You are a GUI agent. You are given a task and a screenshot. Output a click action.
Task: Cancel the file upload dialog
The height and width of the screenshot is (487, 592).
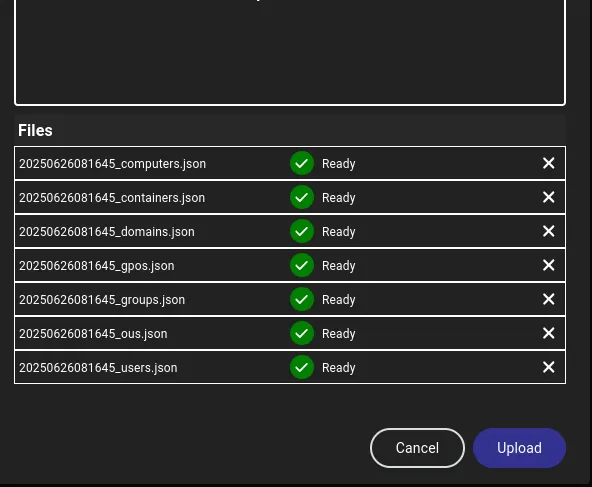pyautogui.click(x=417, y=448)
